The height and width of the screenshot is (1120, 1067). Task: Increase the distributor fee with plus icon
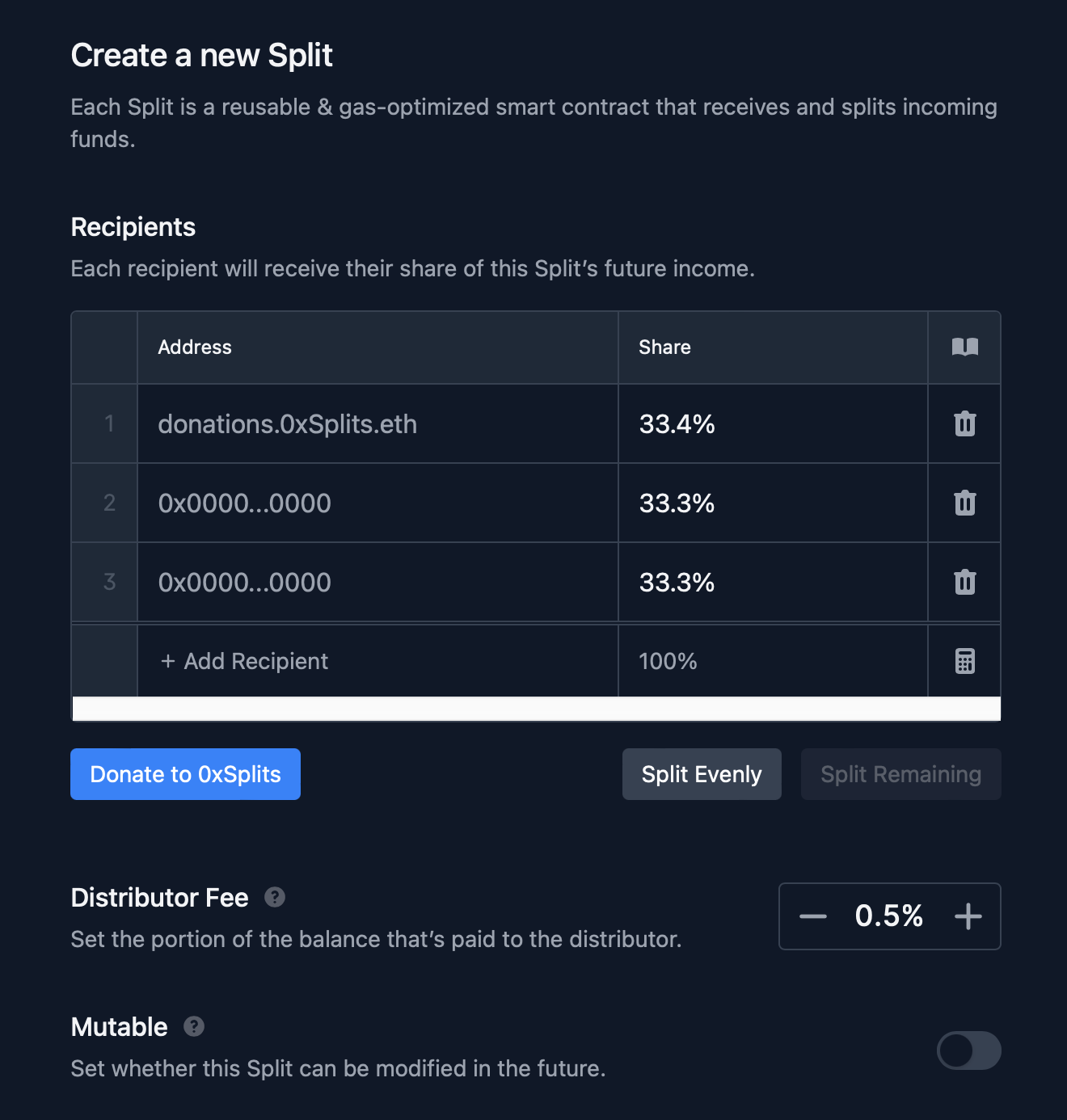tap(968, 916)
